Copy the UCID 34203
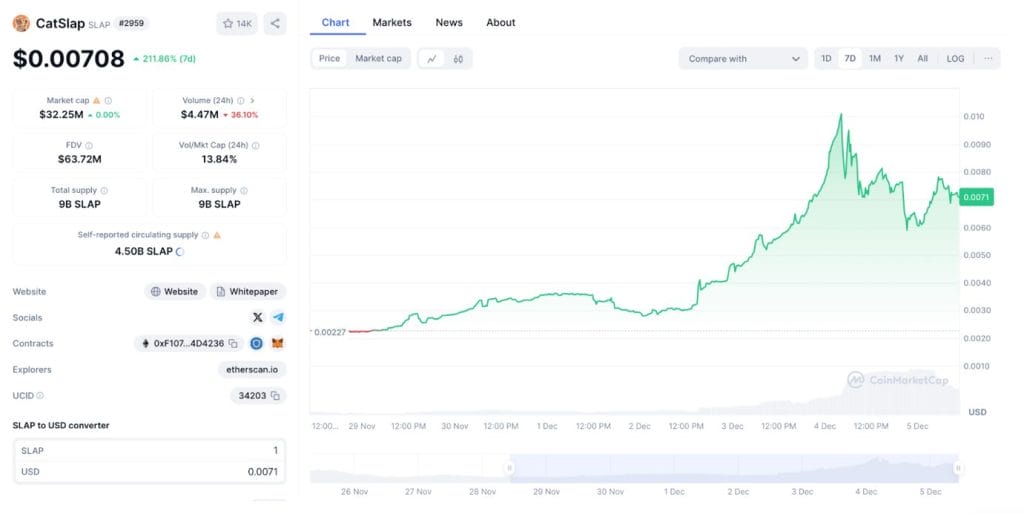The image size is (1024, 514). click(x=275, y=396)
